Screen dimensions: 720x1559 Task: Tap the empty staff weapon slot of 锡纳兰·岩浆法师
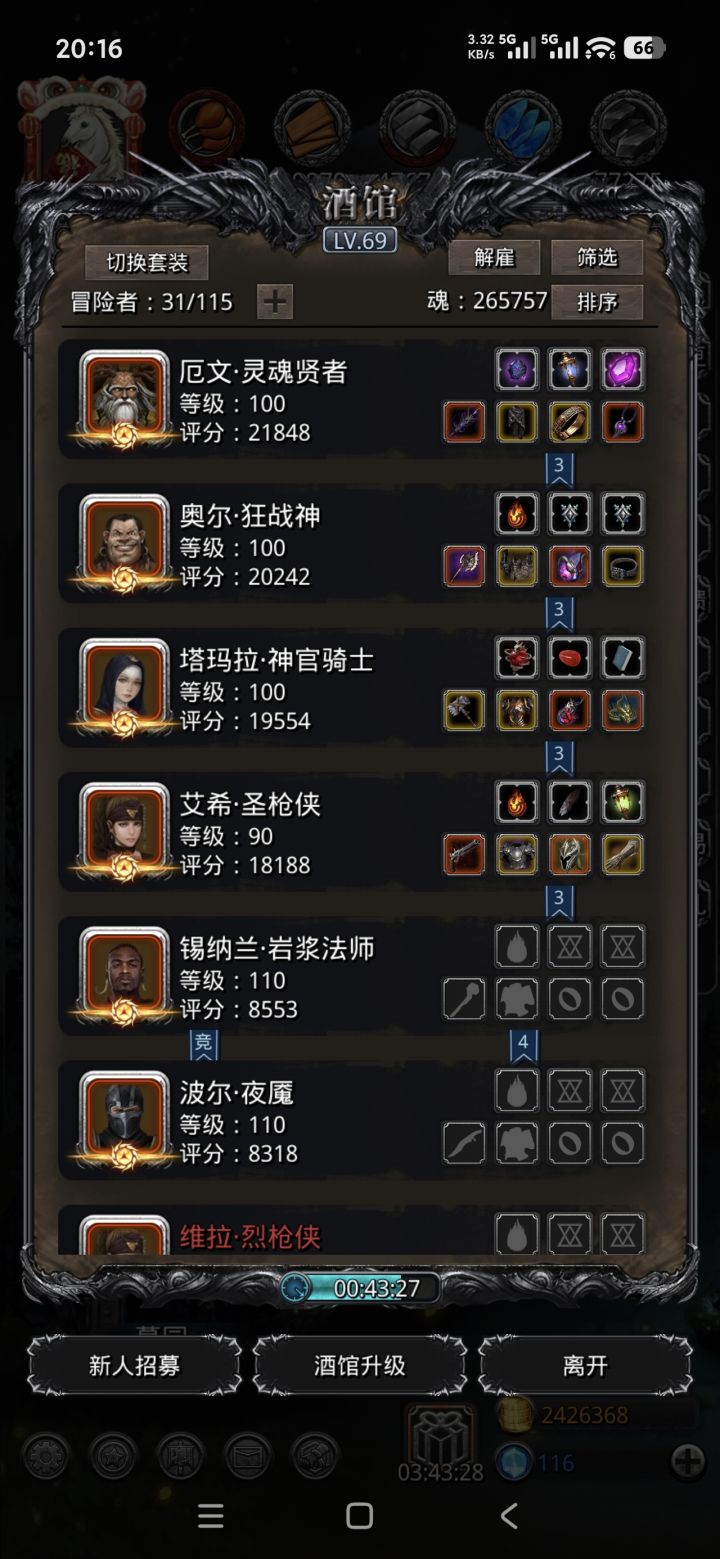click(x=464, y=998)
